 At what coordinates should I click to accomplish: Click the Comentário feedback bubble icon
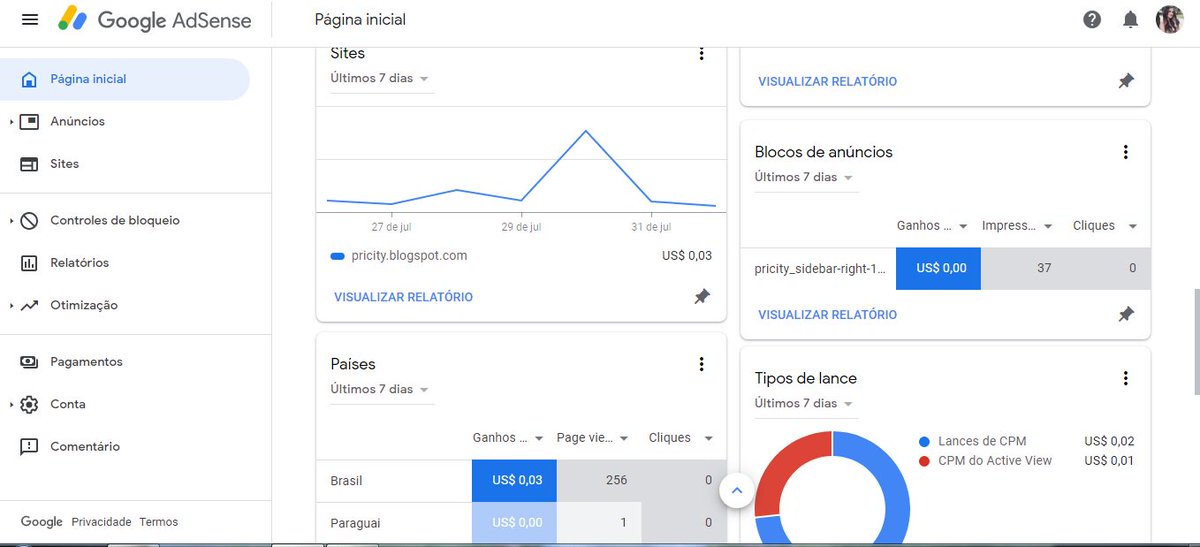click(30, 447)
